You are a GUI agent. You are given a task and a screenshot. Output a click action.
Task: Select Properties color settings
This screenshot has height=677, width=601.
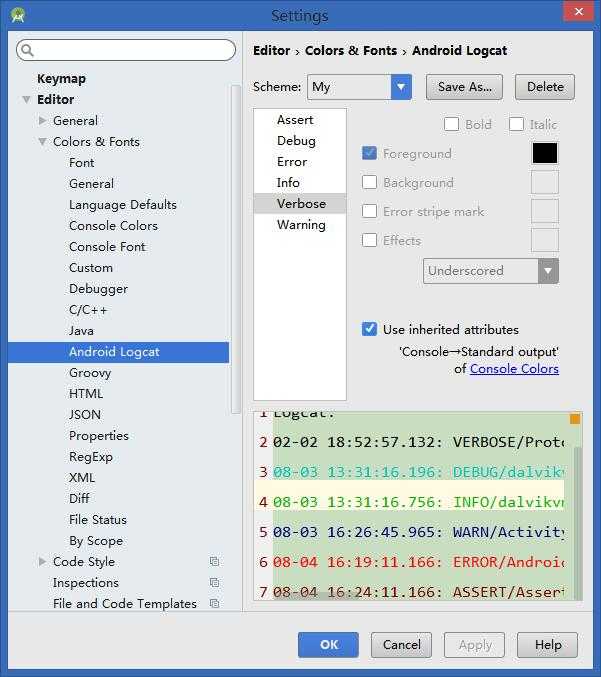[99, 436]
